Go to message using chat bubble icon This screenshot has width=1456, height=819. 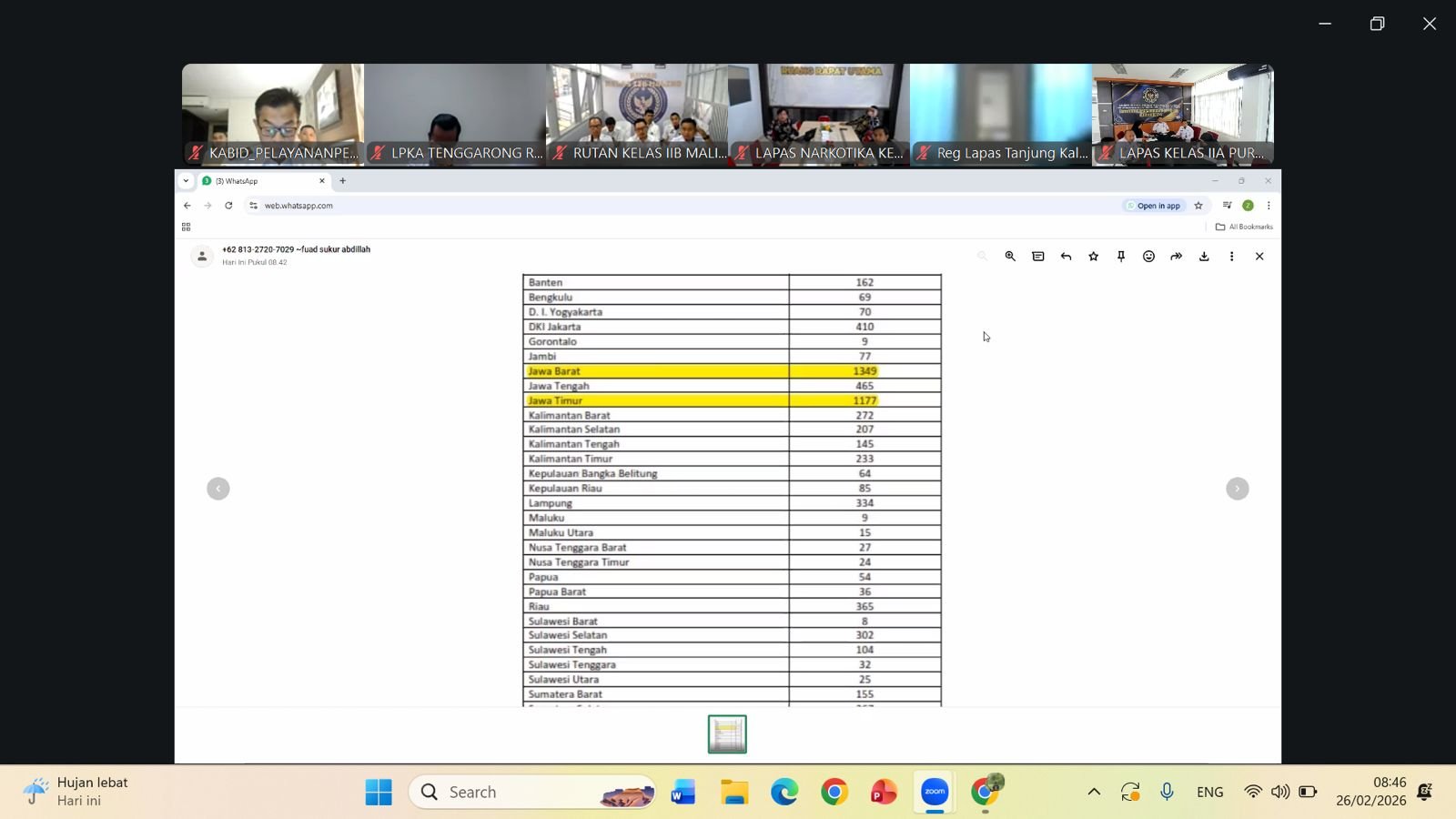[x=1038, y=257]
